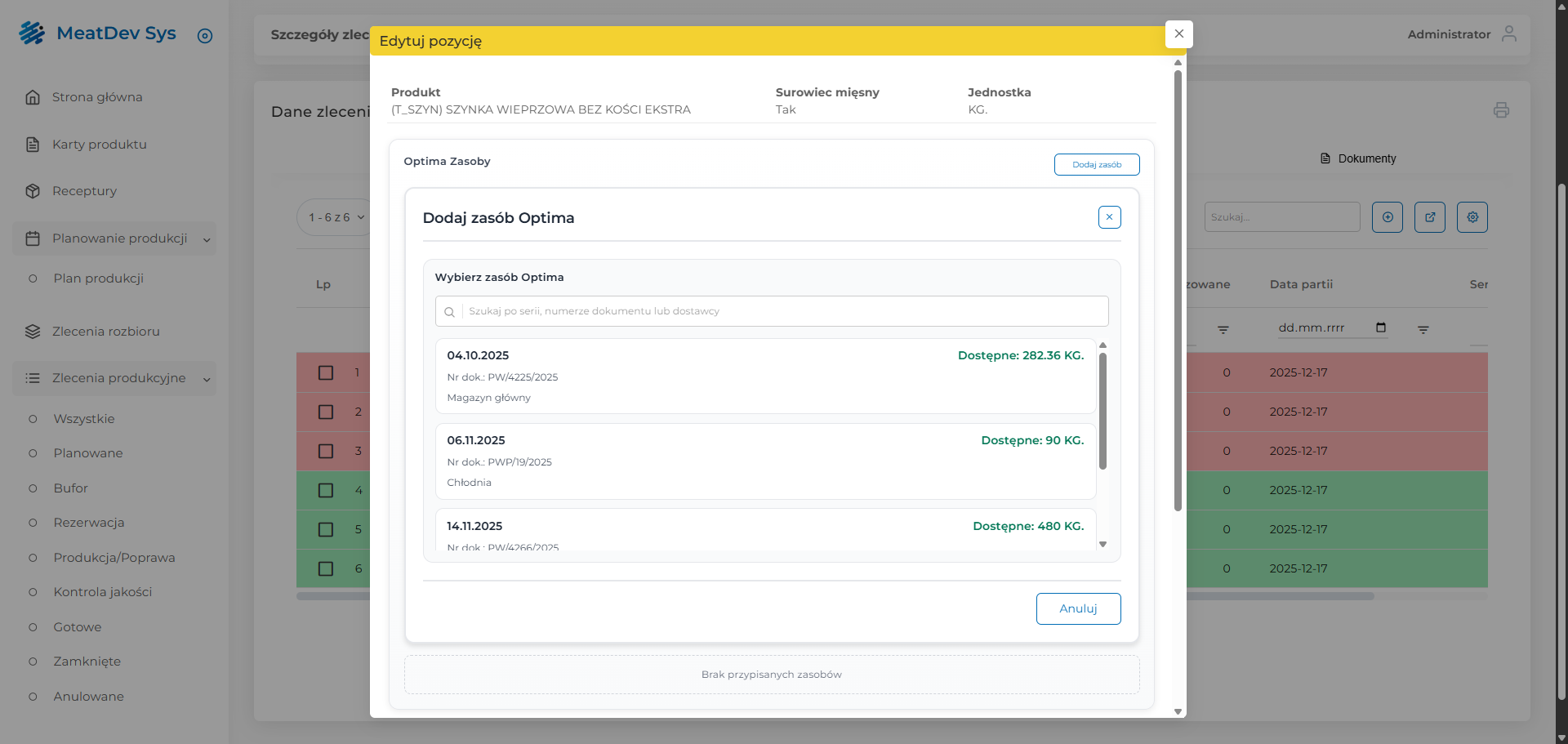Click the printer icon in Dane zlecenia

point(1500,110)
